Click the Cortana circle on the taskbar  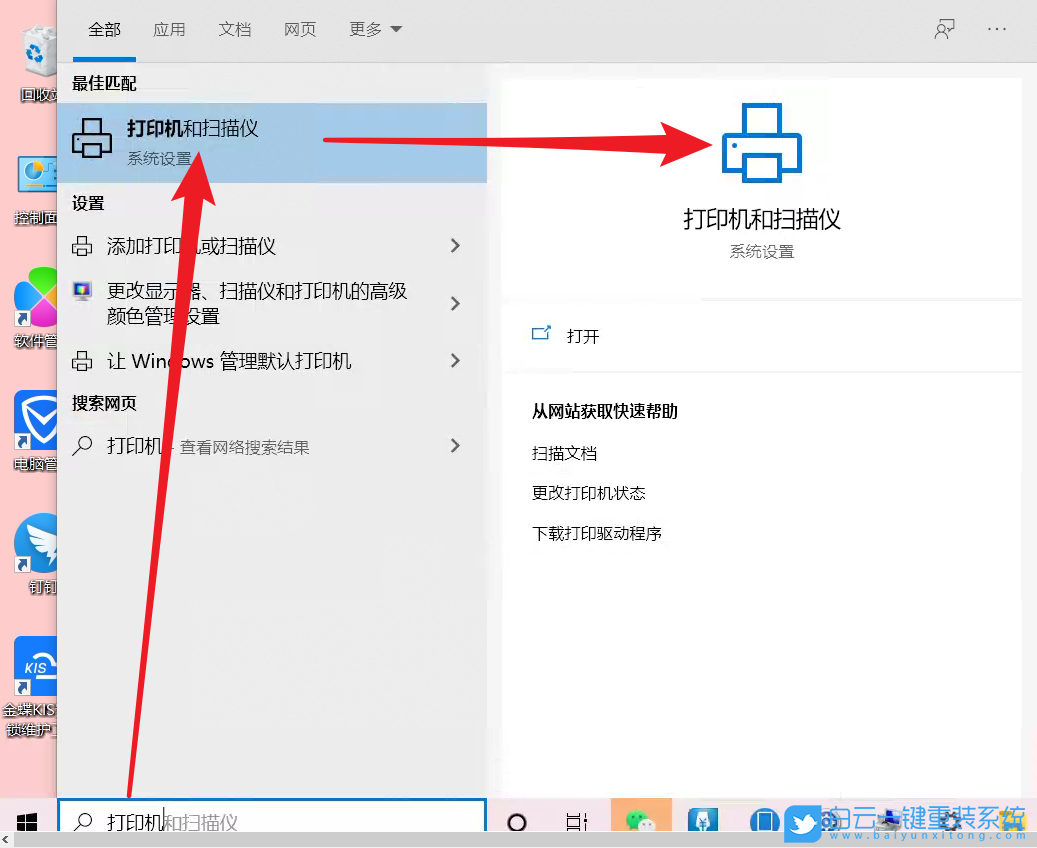point(517,822)
